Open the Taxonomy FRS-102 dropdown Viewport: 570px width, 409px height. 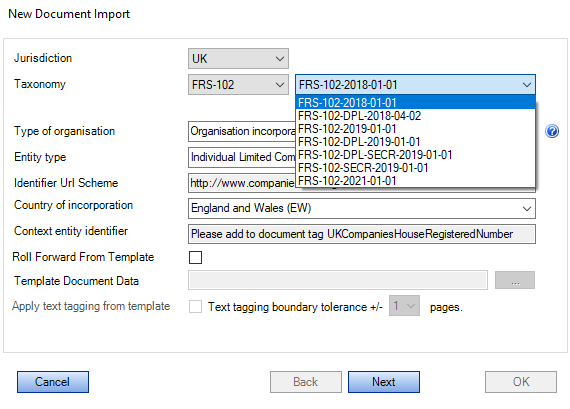[238, 85]
